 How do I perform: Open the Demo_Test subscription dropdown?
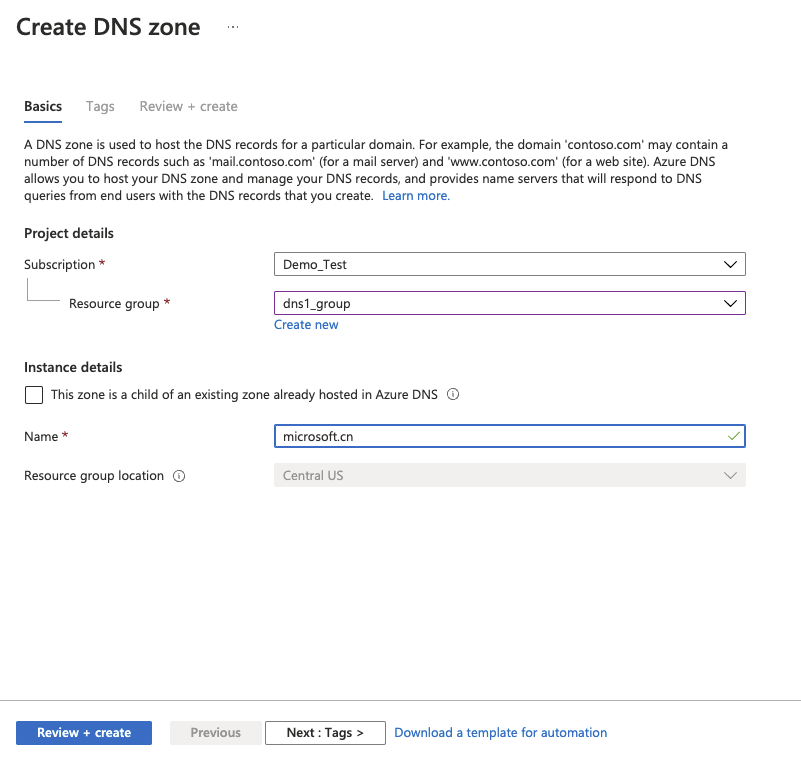pos(510,264)
